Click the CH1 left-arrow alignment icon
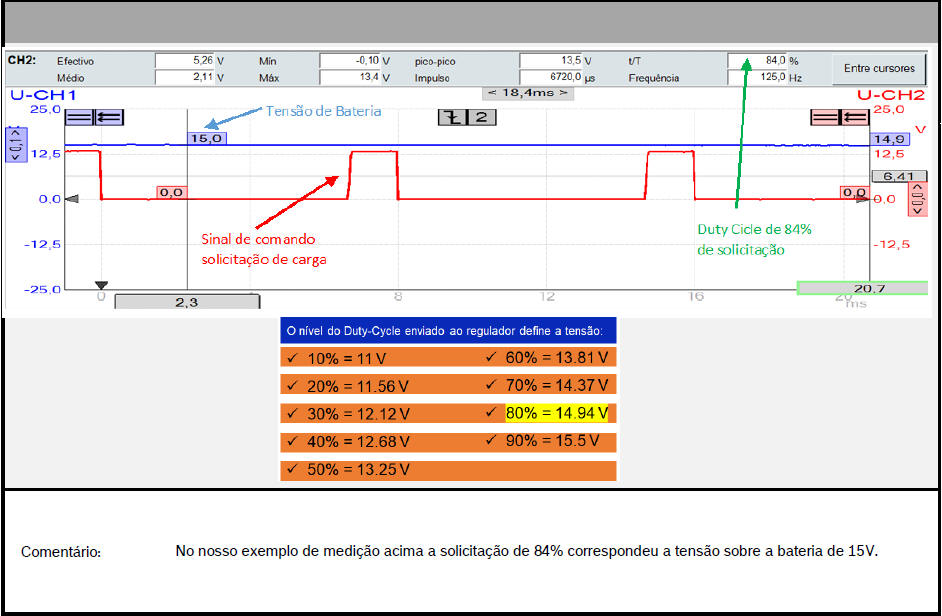Image resolution: width=942 pixels, height=616 pixels. 107,116
